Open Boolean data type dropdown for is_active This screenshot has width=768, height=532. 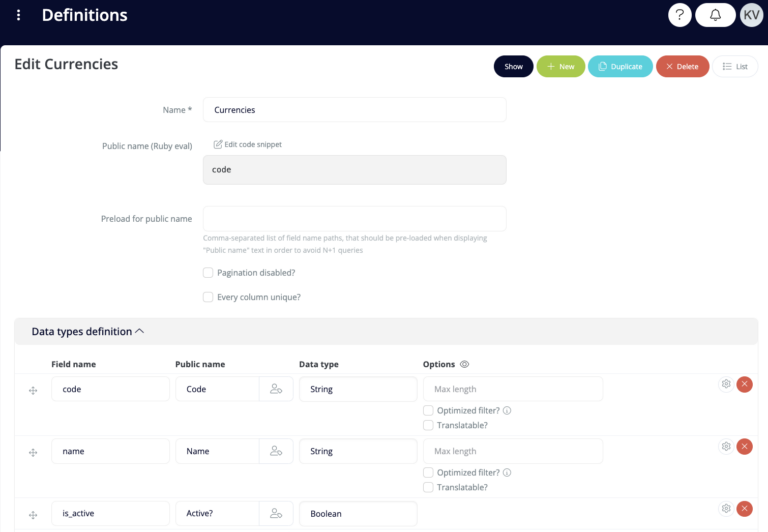click(x=358, y=513)
